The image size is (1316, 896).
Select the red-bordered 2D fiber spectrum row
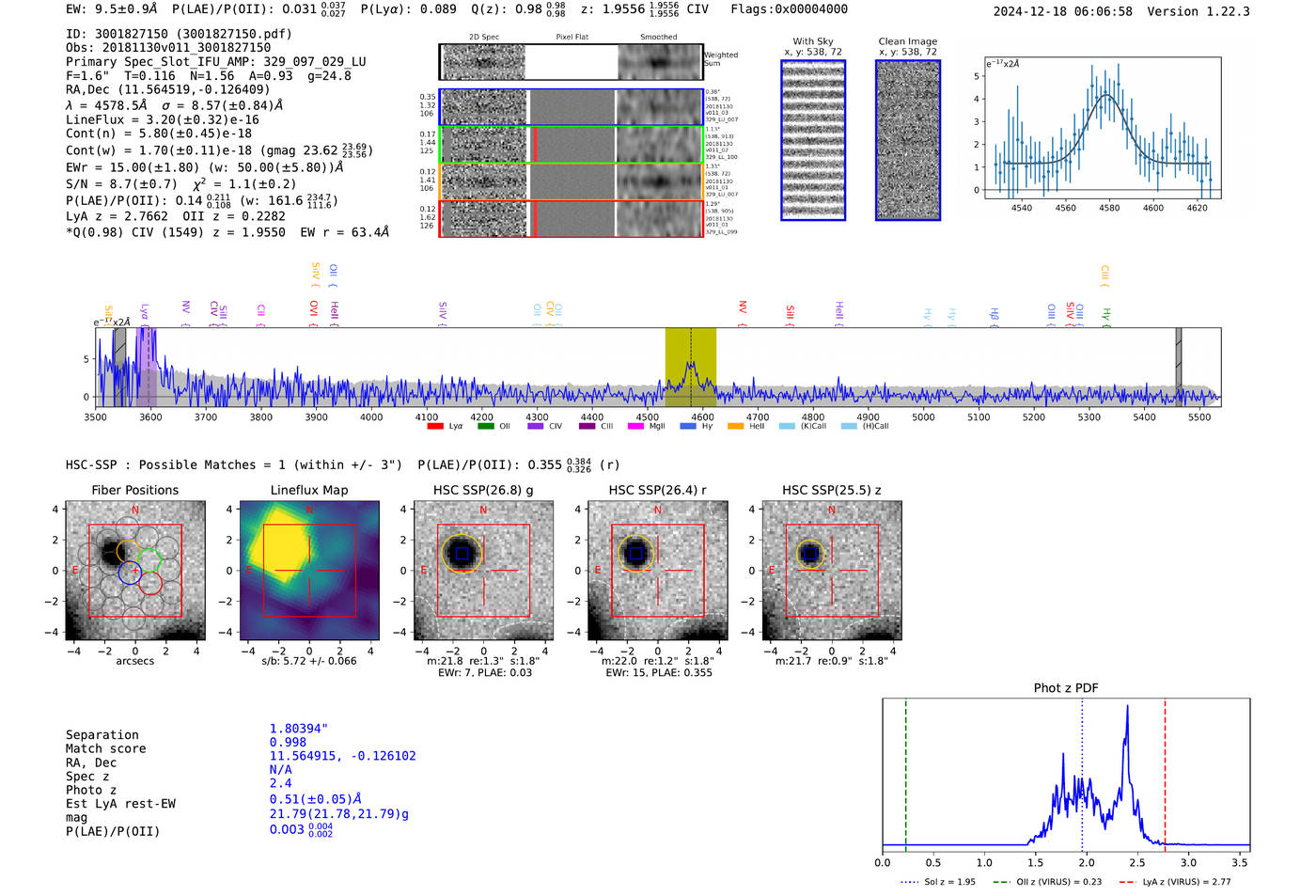coord(571,218)
